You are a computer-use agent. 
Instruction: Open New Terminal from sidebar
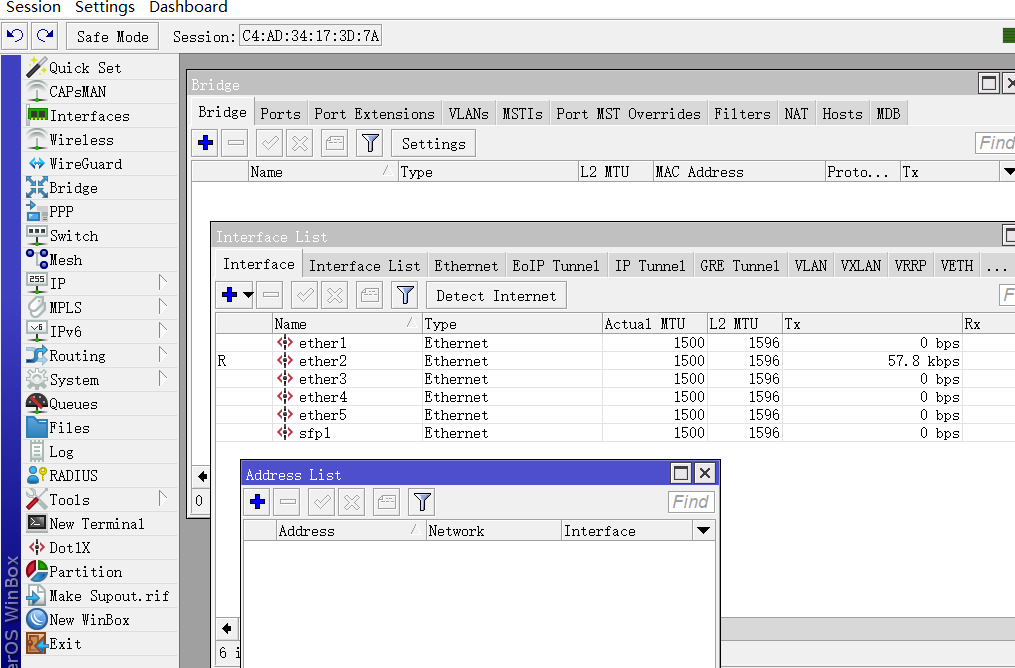96,524
